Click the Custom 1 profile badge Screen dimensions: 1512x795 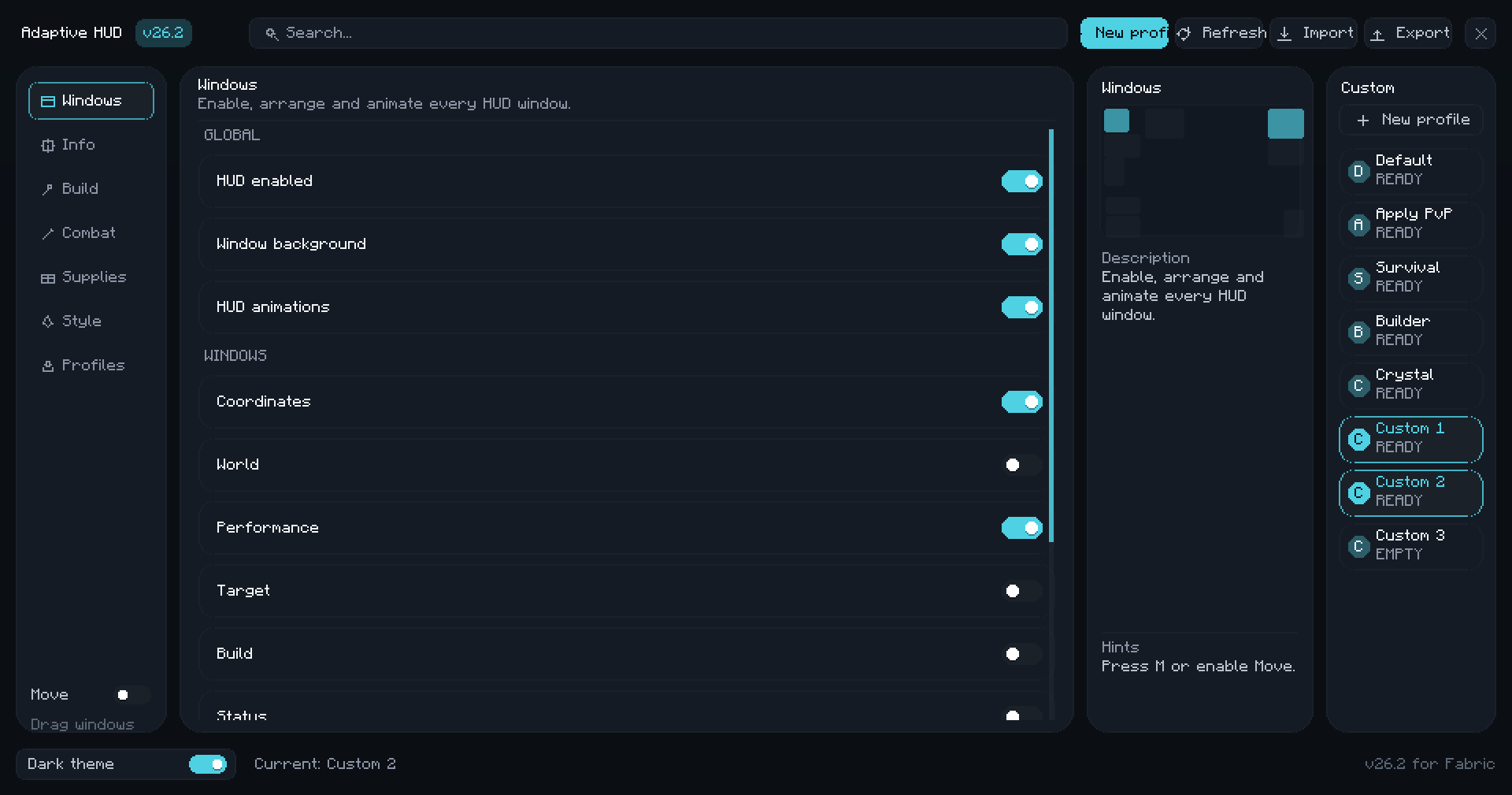(1358, 439)
